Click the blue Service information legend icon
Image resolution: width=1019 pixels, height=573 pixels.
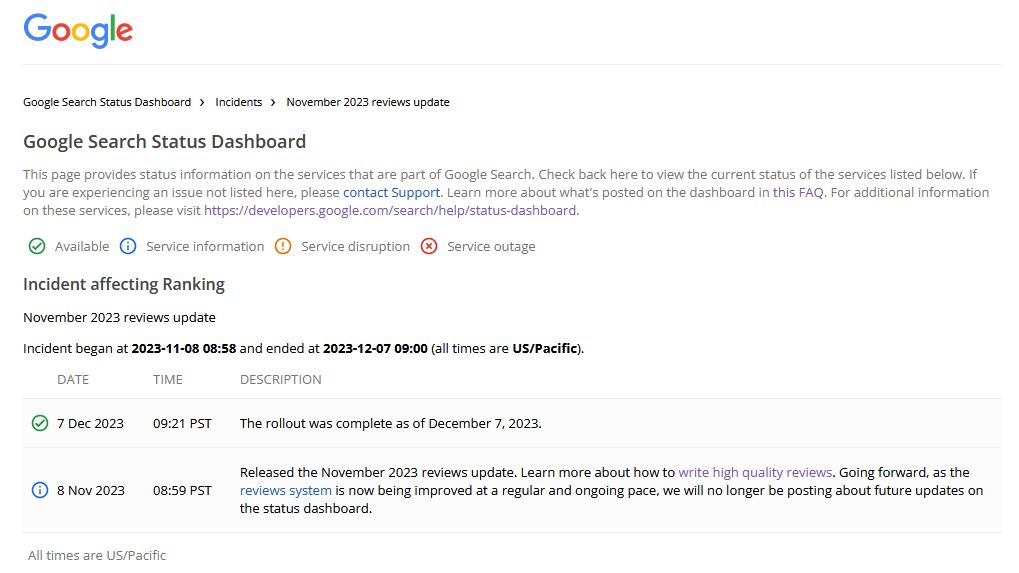coord(128,246)
